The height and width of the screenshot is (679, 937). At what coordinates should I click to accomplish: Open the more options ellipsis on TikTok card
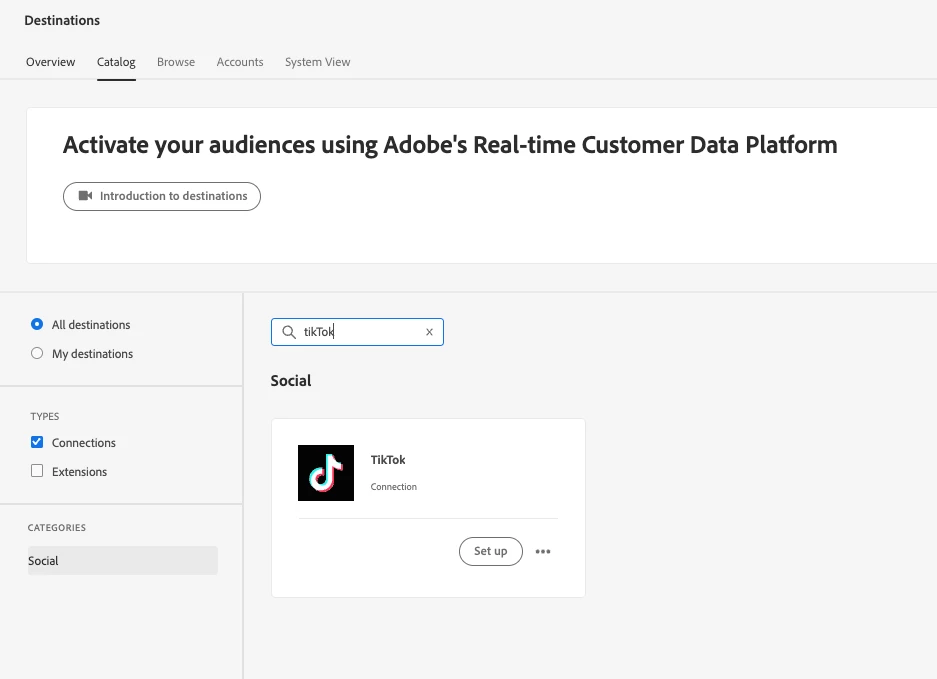pos(543,551)
